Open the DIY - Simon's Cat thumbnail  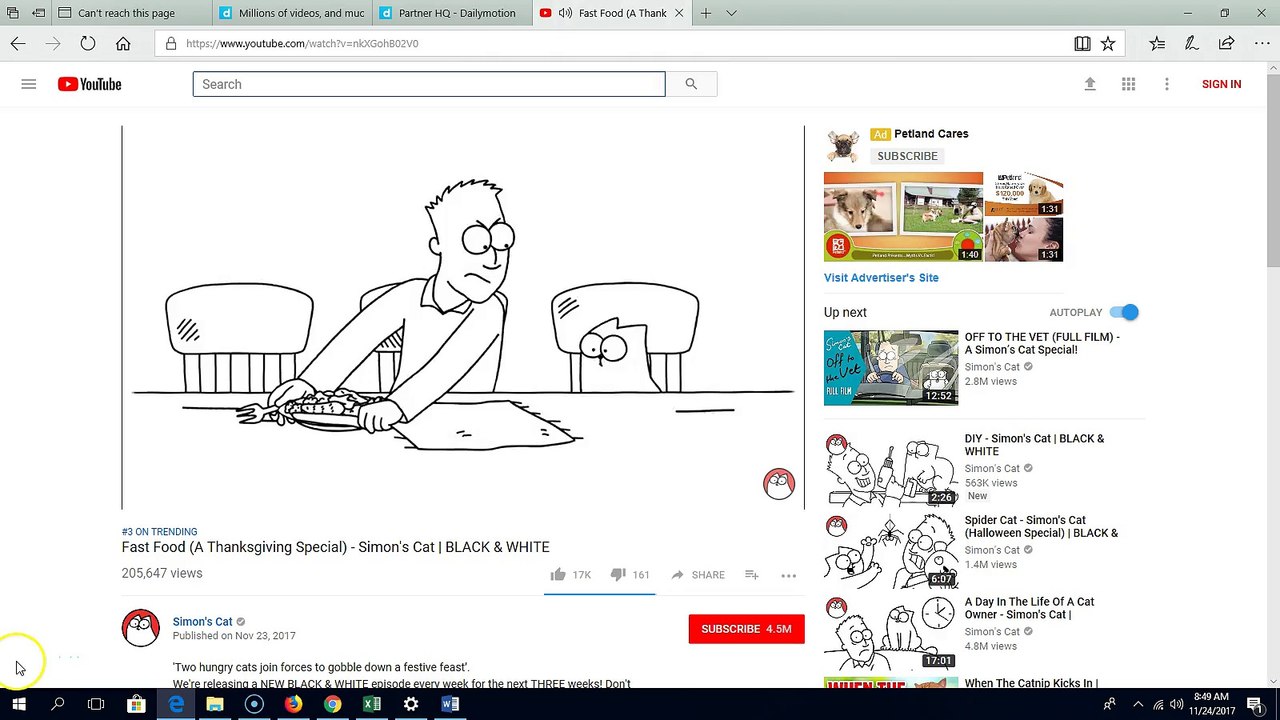point(891,470)
